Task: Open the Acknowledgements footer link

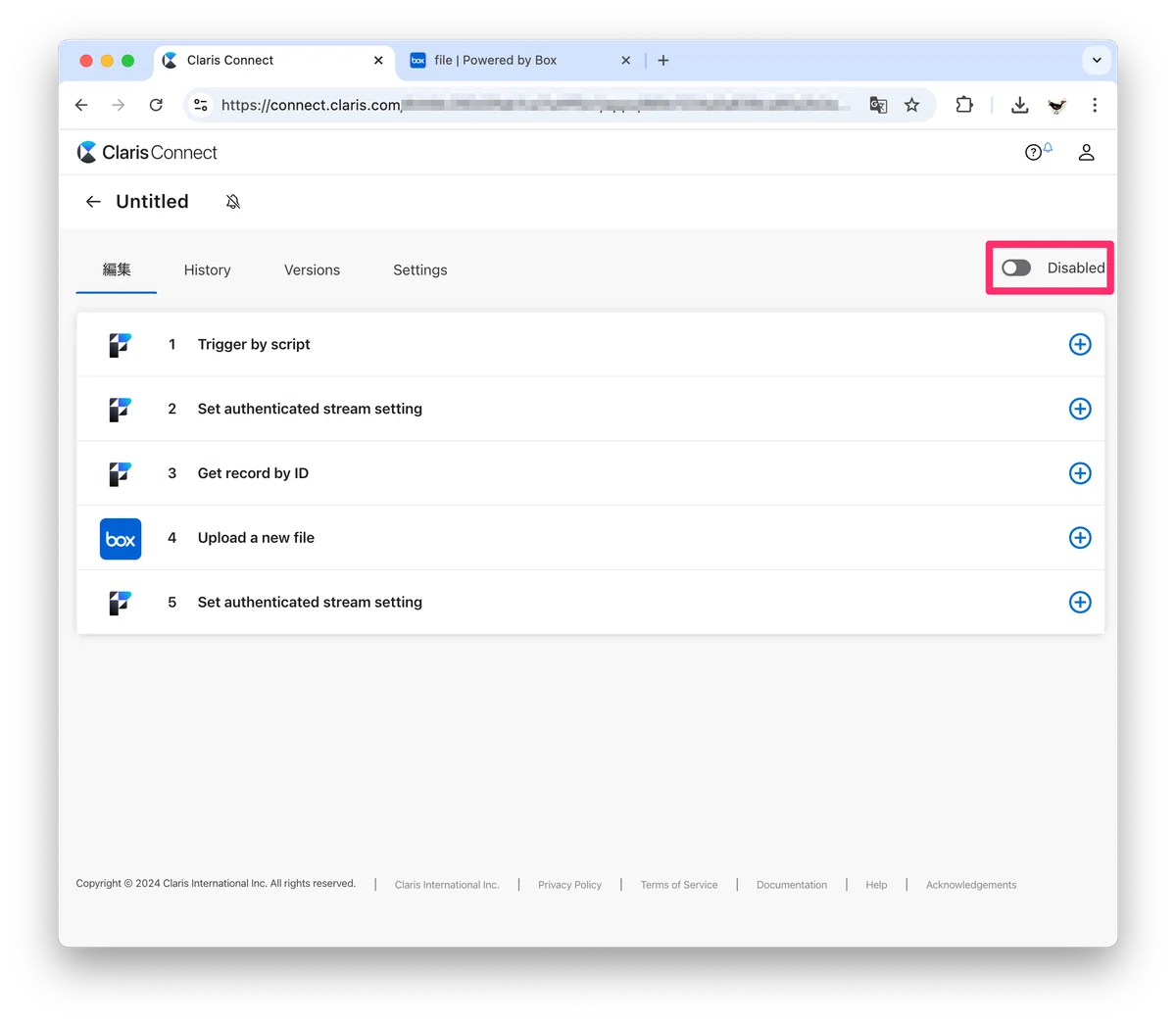Action: (x=971, y=885)
